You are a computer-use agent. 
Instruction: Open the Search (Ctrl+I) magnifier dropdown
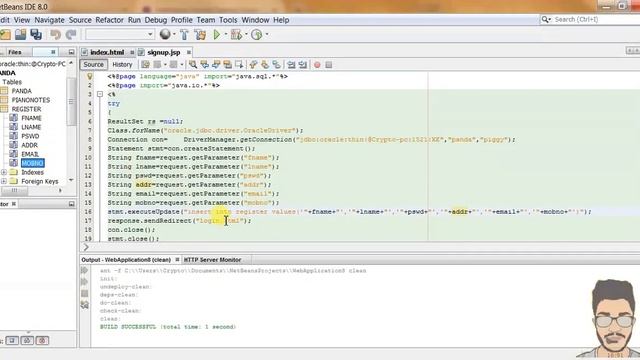coord(546,19)
